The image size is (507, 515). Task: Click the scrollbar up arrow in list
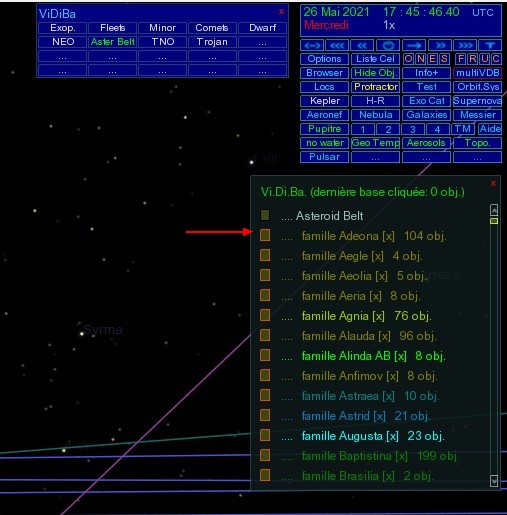pyautogui.click(x=494, y=210)
